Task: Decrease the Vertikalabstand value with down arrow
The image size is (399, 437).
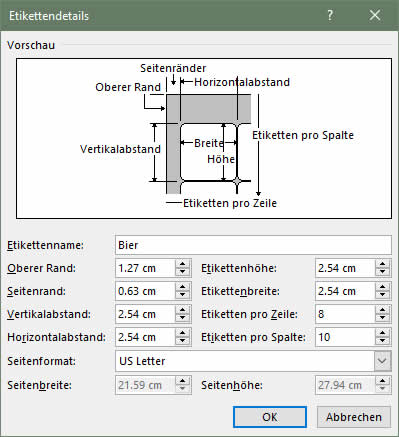Action: pos(182,318)
